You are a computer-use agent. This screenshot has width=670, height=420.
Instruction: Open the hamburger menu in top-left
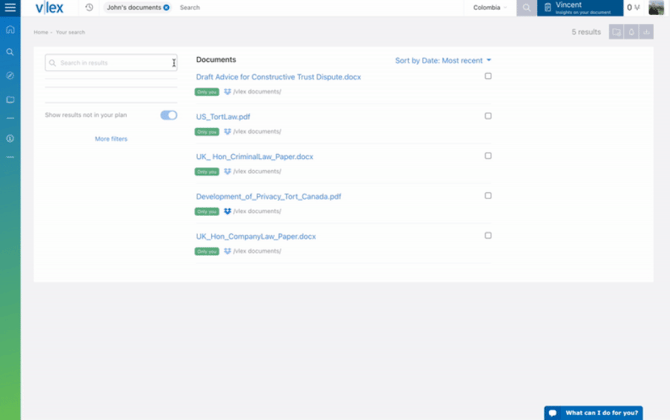[x=10, y=8]
